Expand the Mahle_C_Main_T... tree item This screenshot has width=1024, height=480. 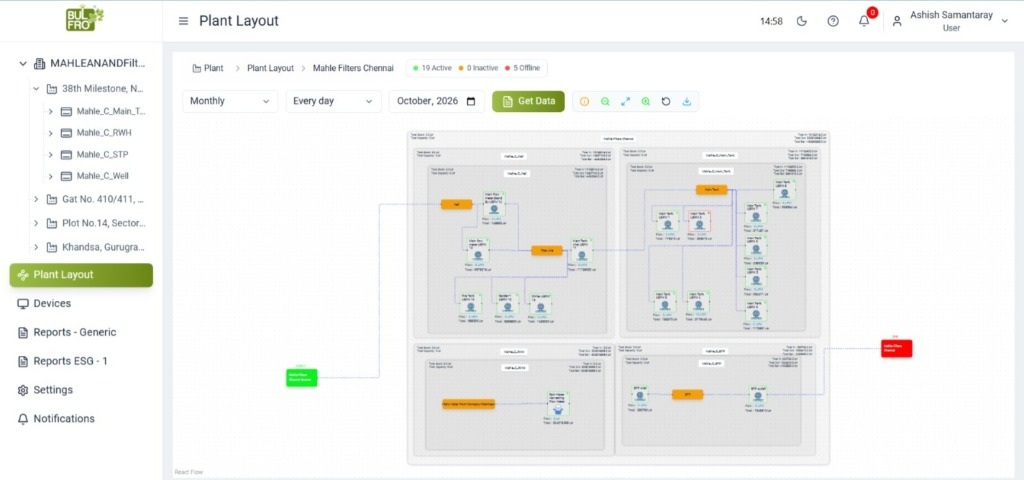click(x=50, y=112)
